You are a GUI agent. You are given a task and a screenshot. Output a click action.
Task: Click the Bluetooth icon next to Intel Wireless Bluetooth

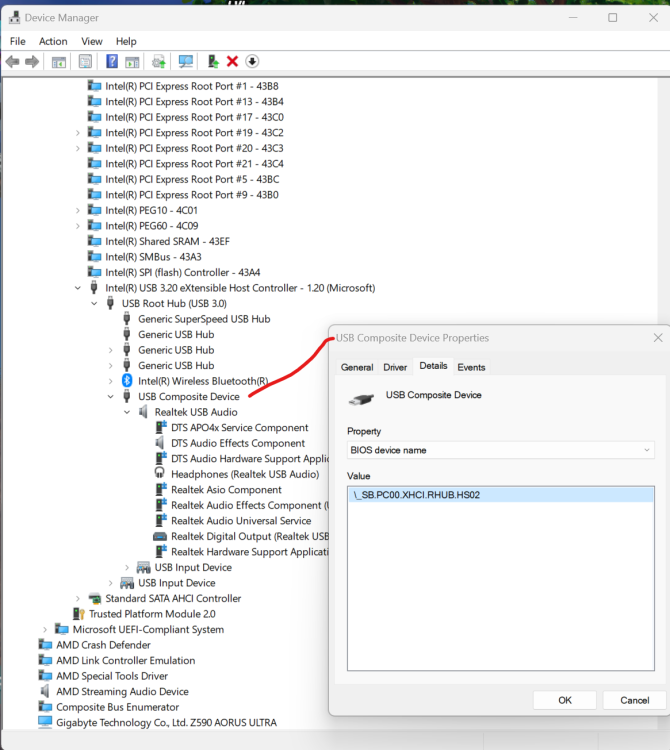(x=127, y=381)
